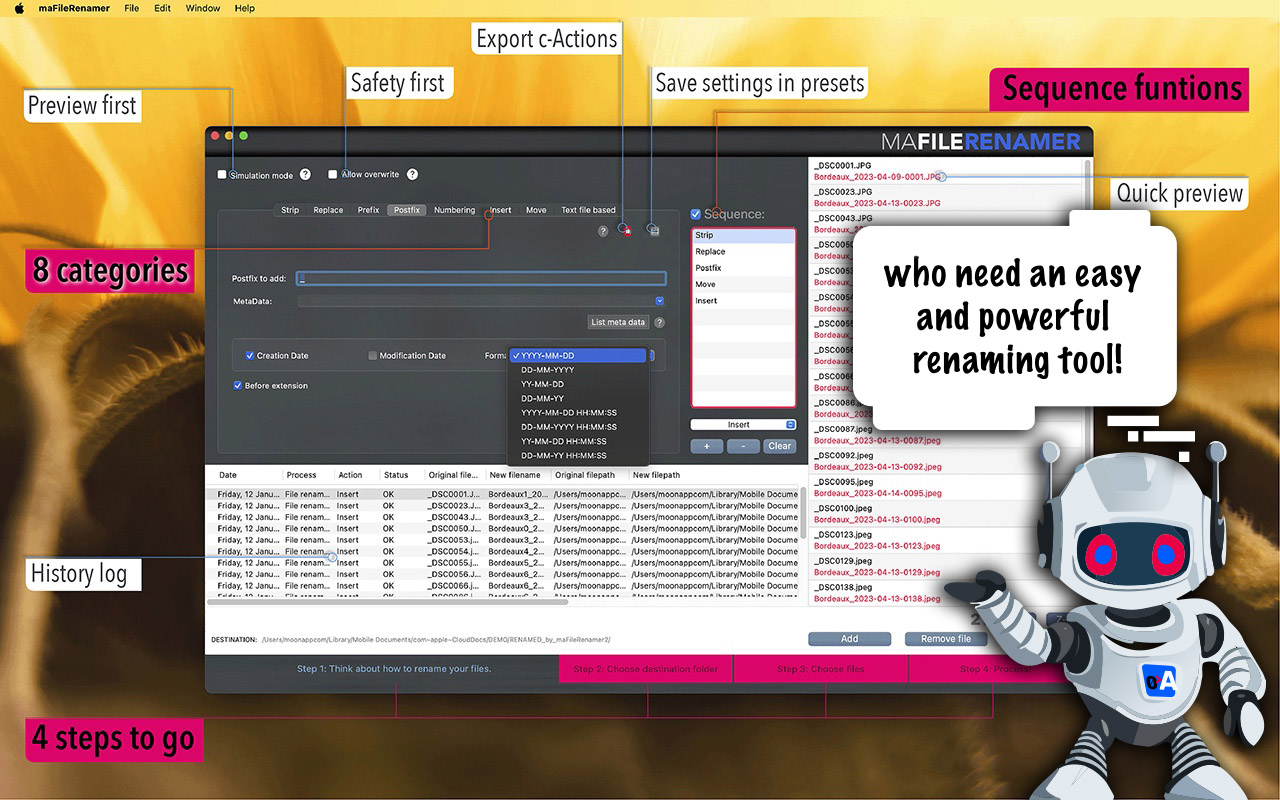1280x800 pixels.
Task: Enable the Simulation mode checkbox
Action: [x=222, y=175]
